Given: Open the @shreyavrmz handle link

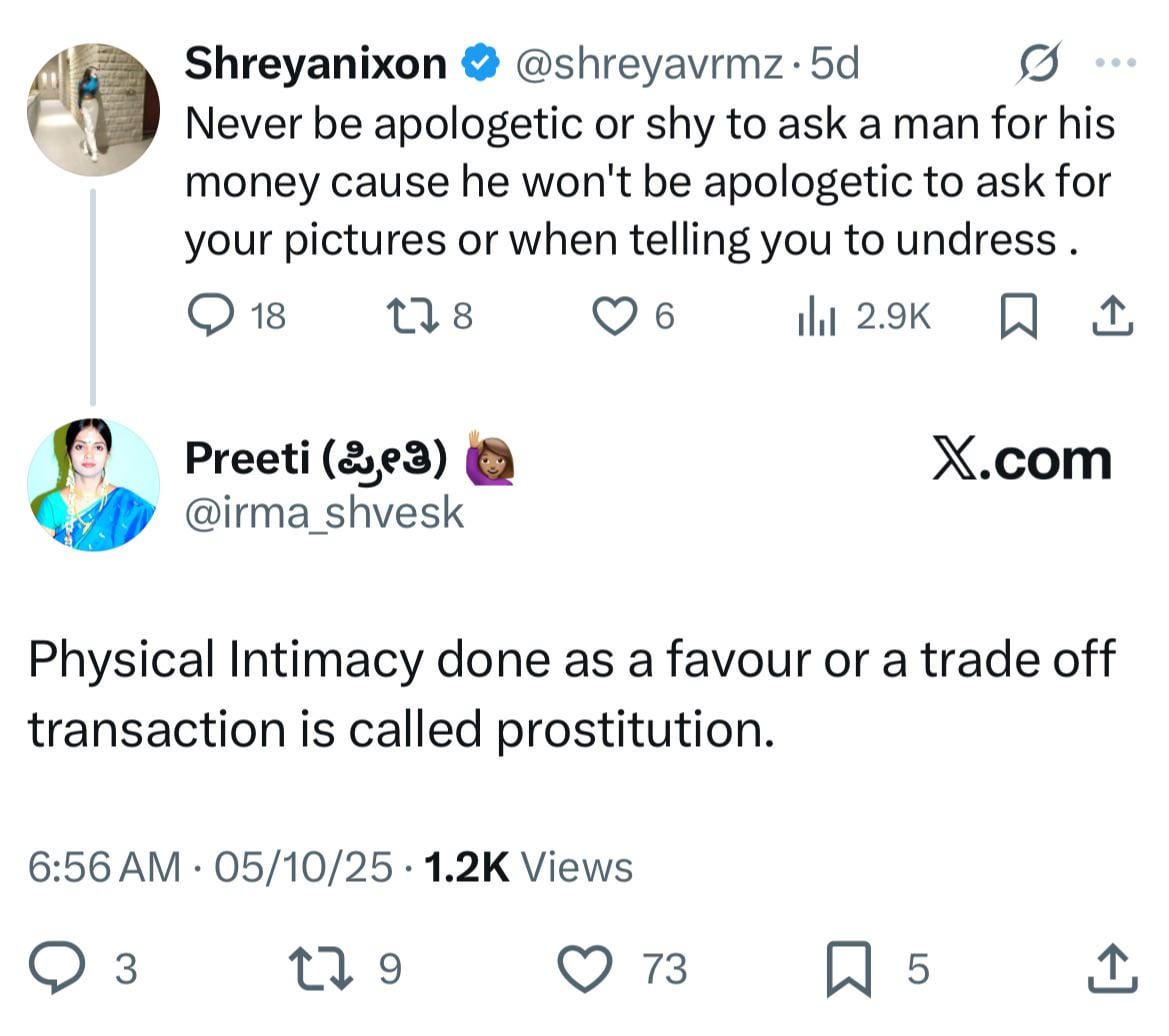Looking at the screenshot, I should pos(648,65).
